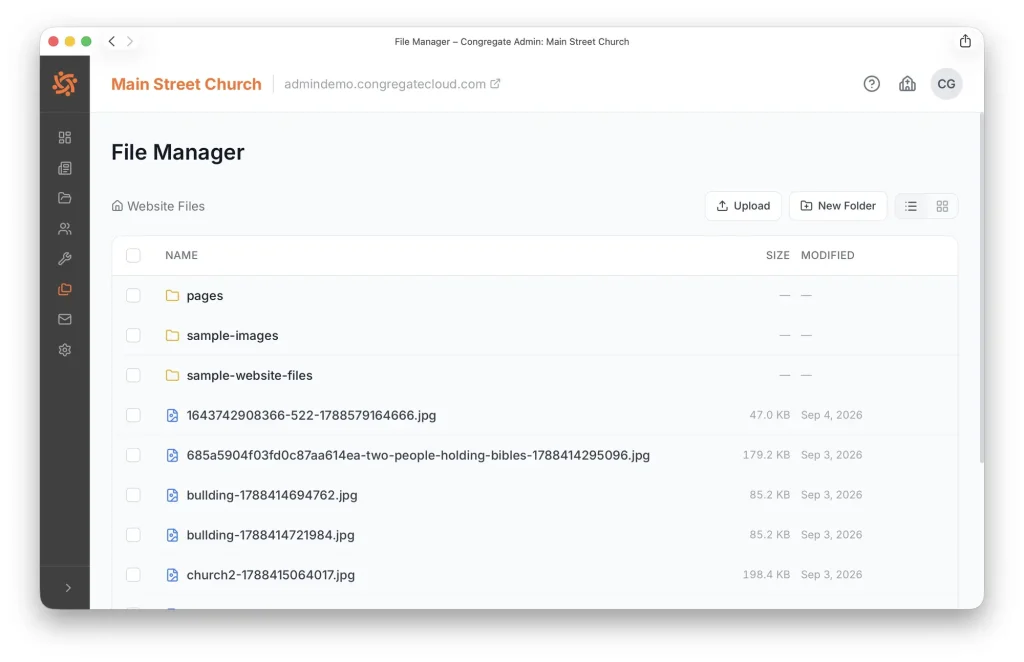The width and height of the screenshot is (1024, 662).
Task: Open the sample-images folder
Action: (x=232, y=335)
